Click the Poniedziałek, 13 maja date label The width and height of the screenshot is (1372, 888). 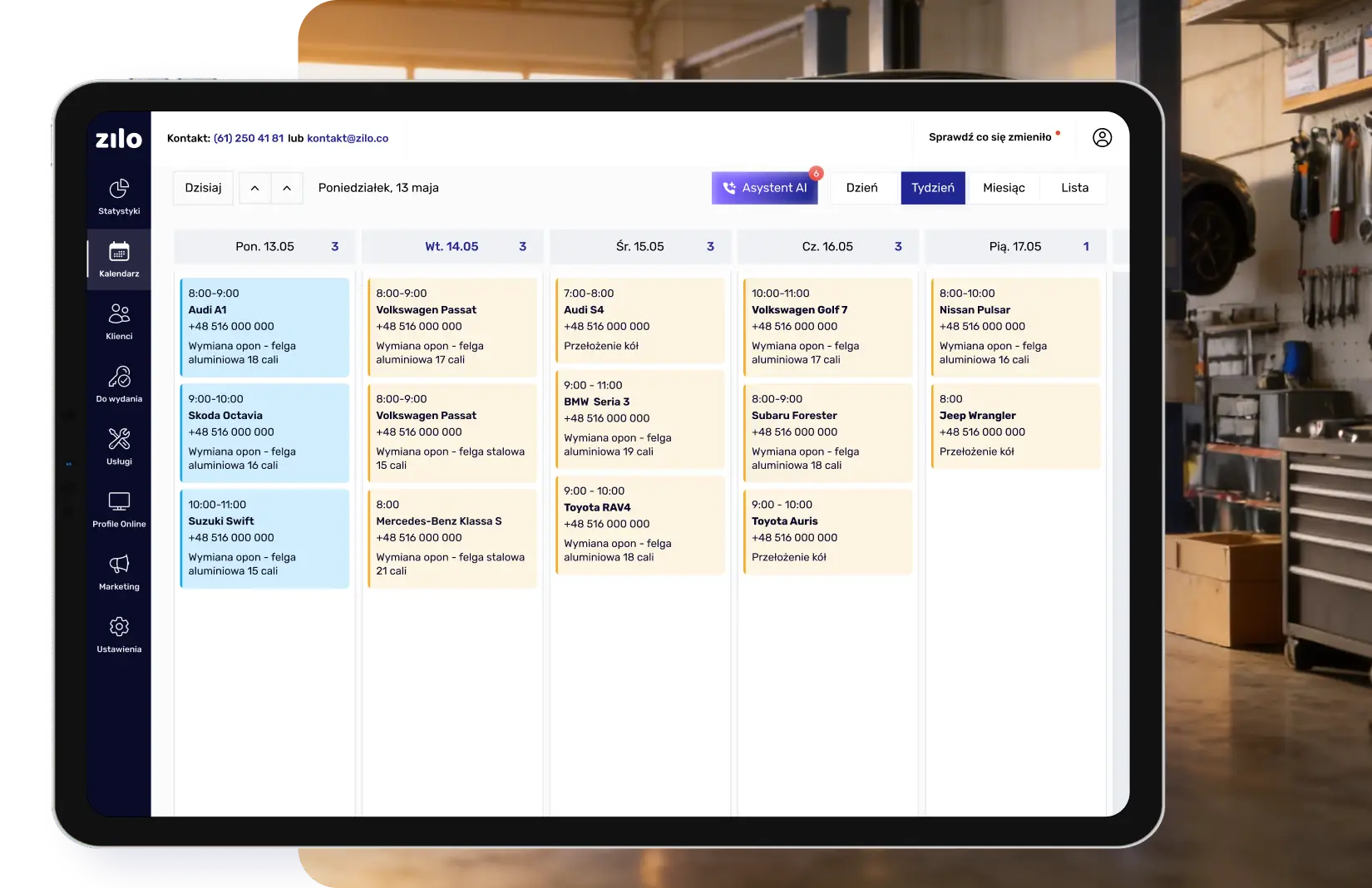[x=378, y=188]
